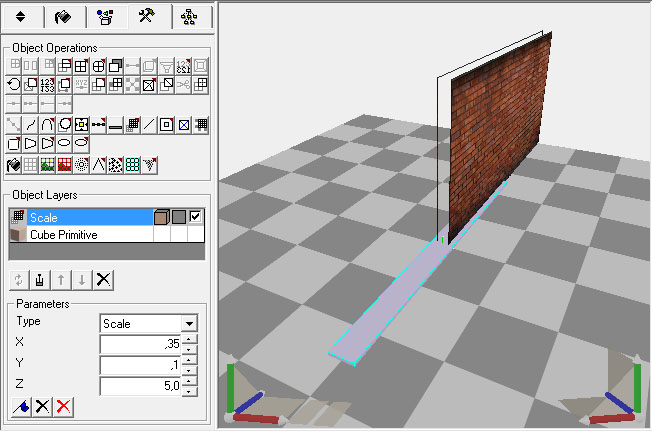Open the hierarchy tree tab

tap(185, 17)
